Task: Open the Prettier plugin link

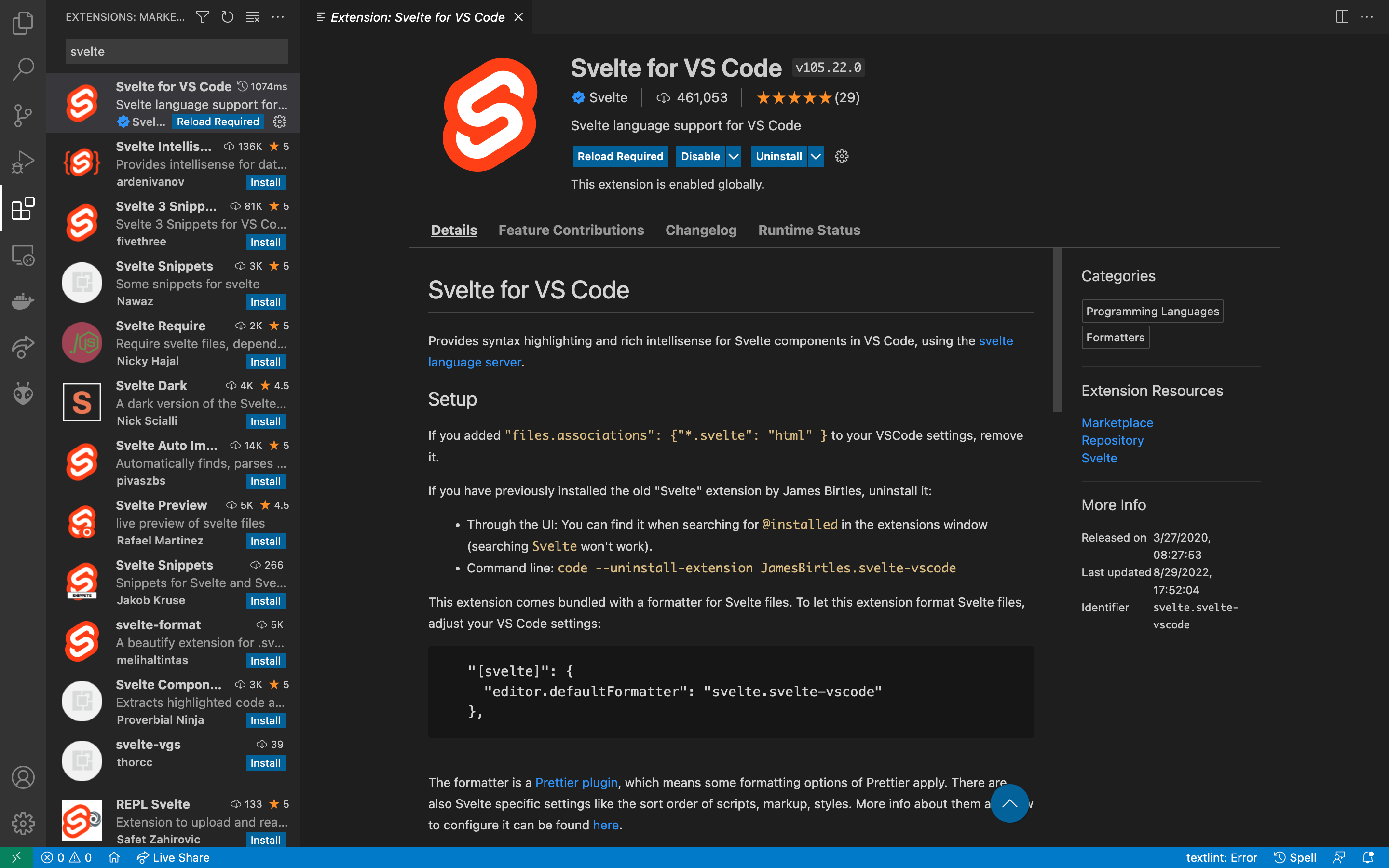Action: click(576, 782)
